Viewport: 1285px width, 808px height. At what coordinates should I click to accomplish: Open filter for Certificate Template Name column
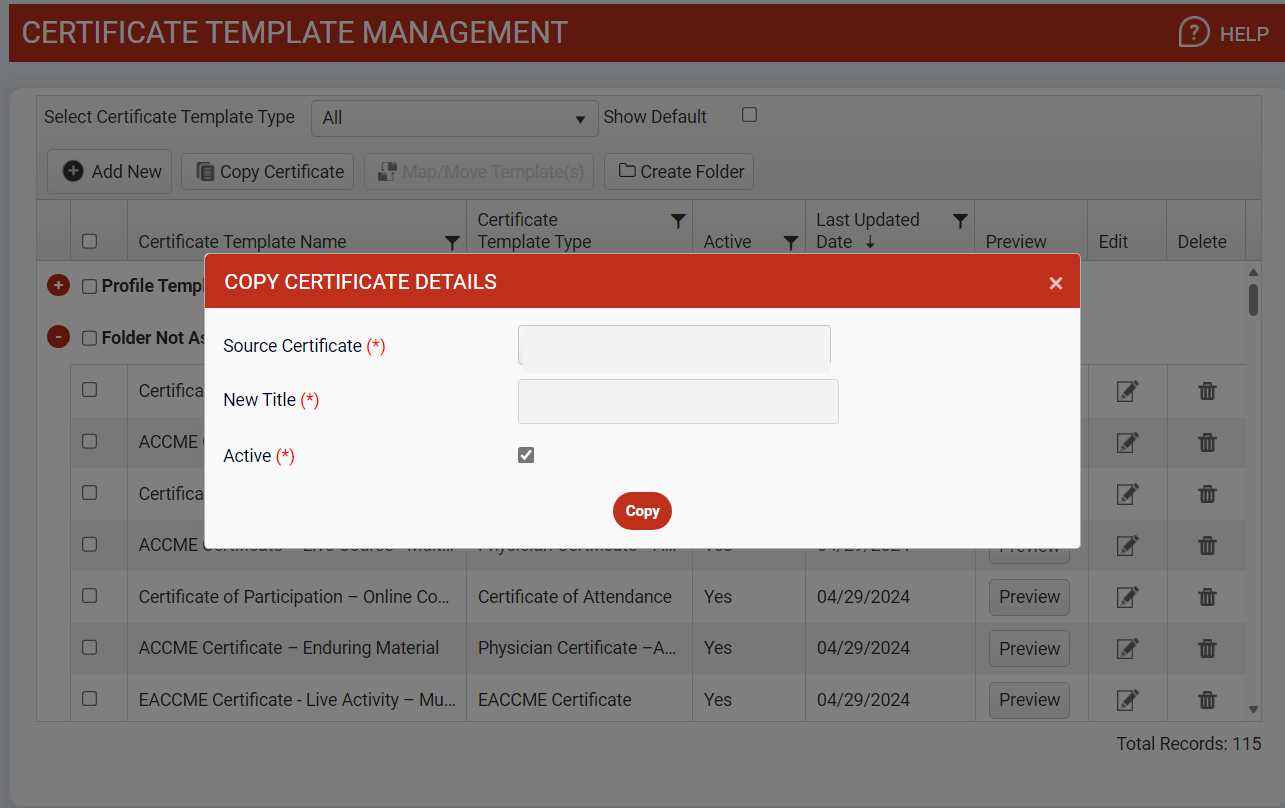pyautogui.click(x=452, y=242)
